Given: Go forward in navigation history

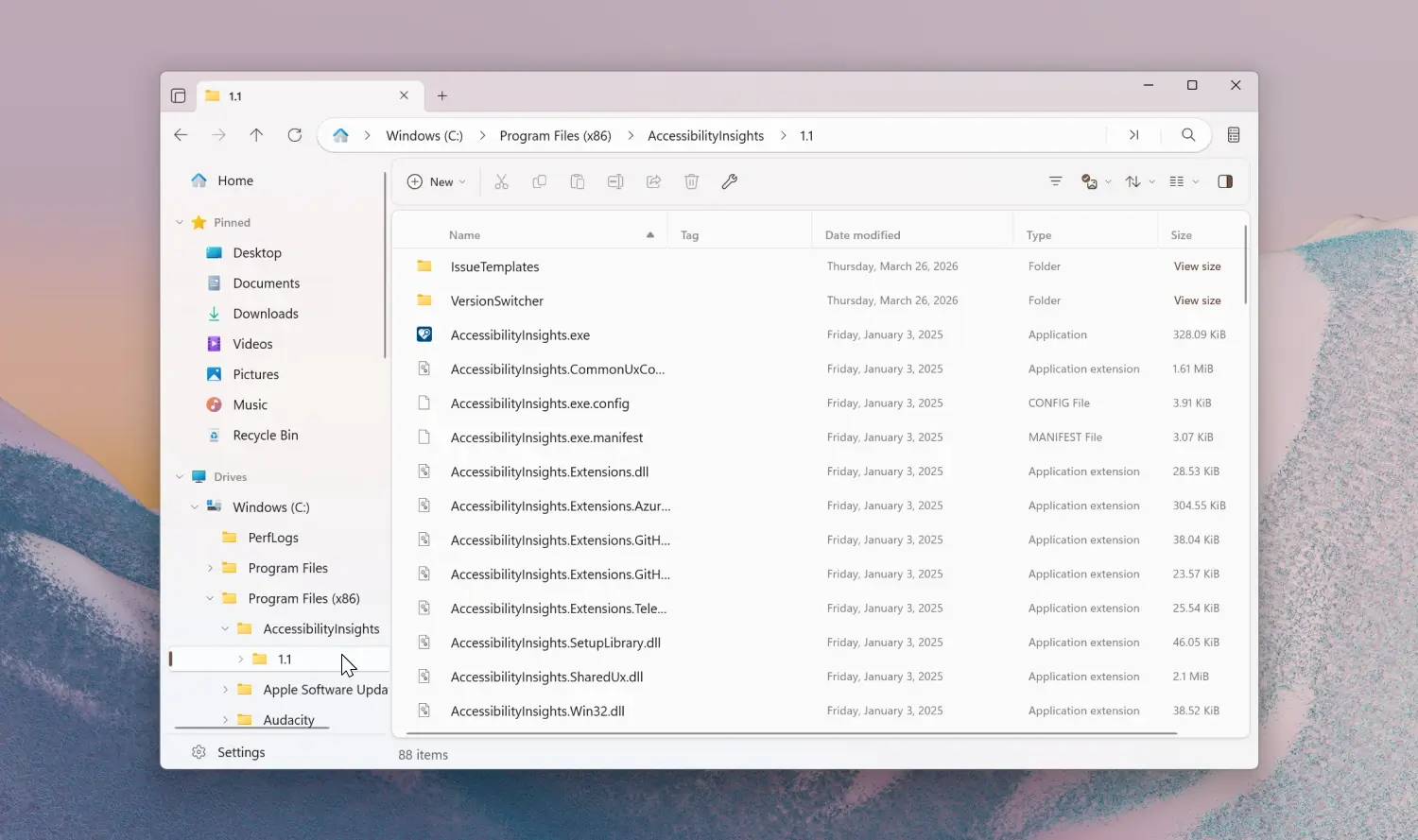Looking at the screenshot, I should (x=218, y=135).
